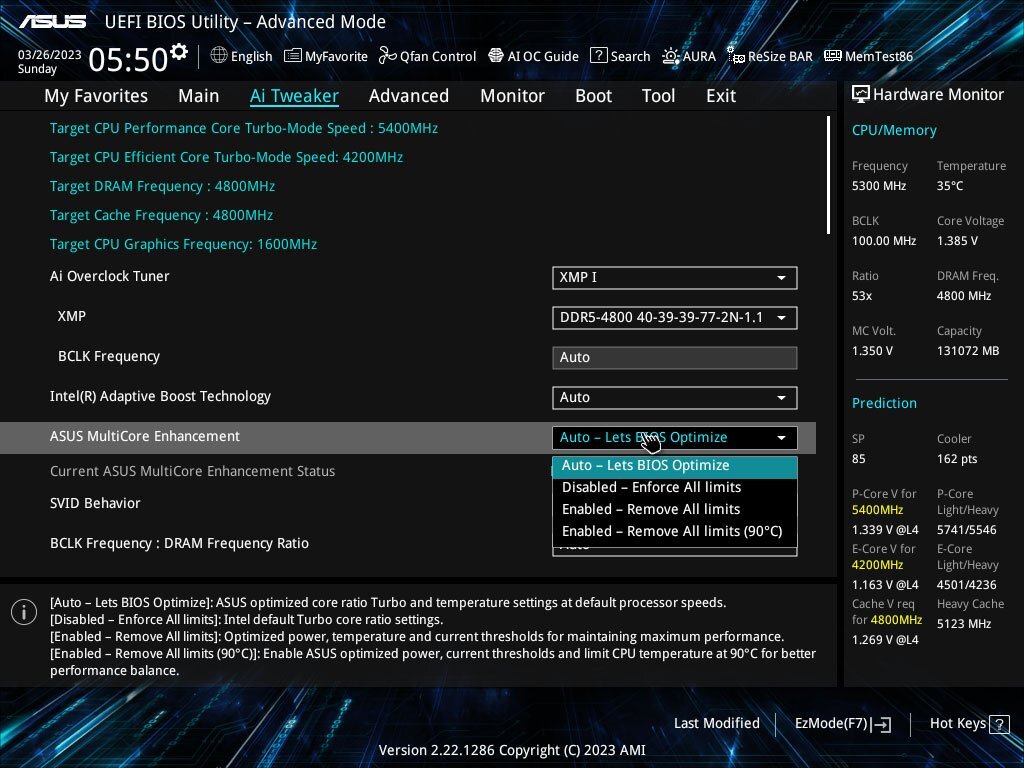Select Enabled – Remove All limits option
Viewport: 1024px width, 768px height.
pyautogui.click(x=675, y=509)
